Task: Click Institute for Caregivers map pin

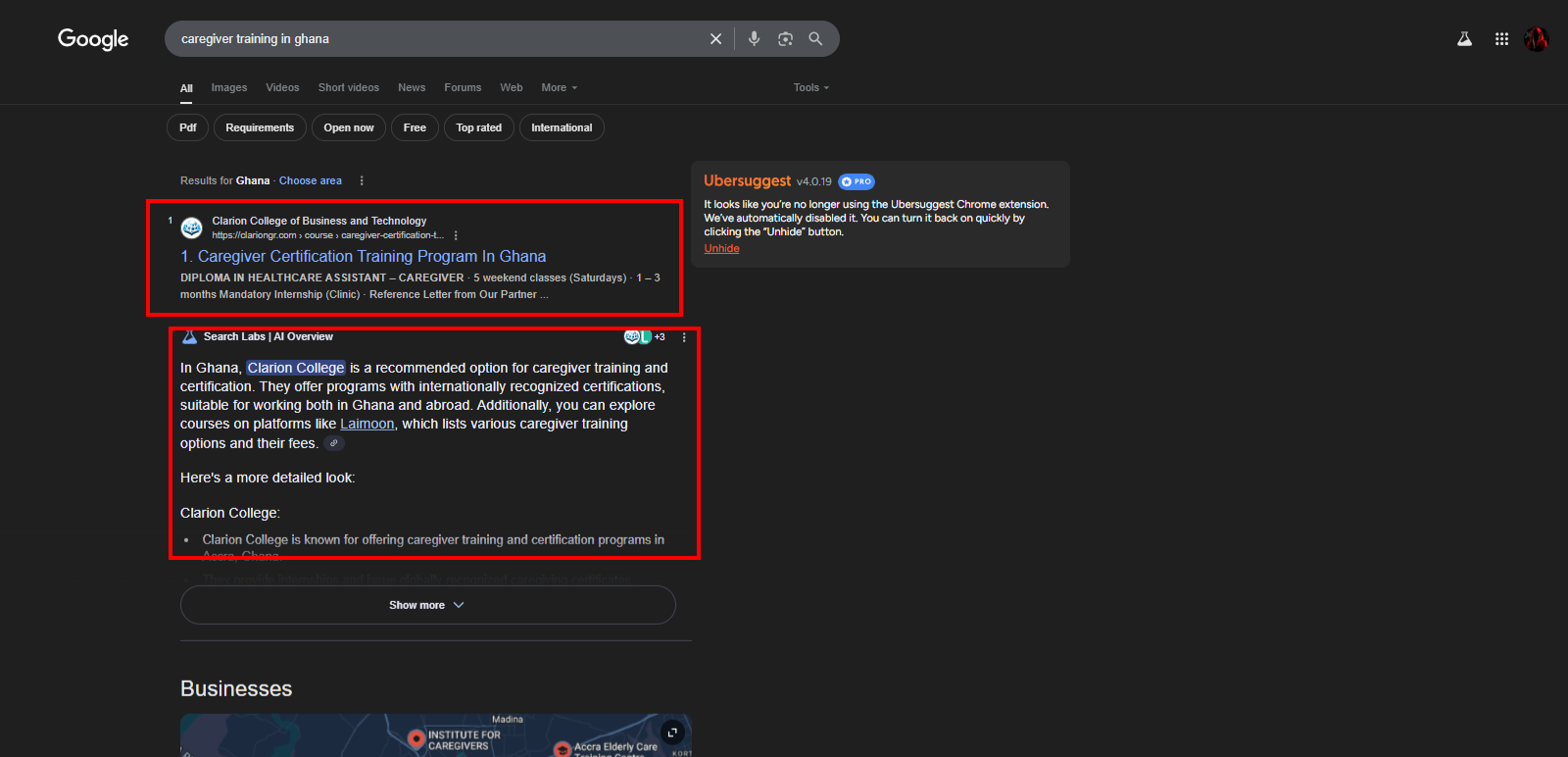Action: click(416, 739)
